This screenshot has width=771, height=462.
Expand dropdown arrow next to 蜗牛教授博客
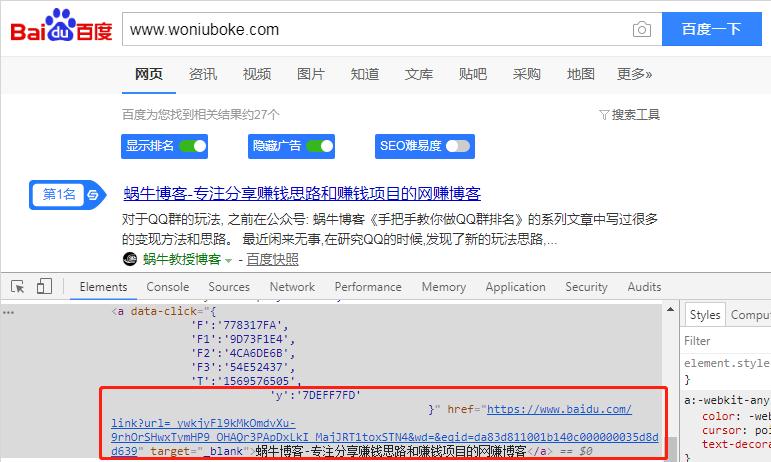[228, 260]
